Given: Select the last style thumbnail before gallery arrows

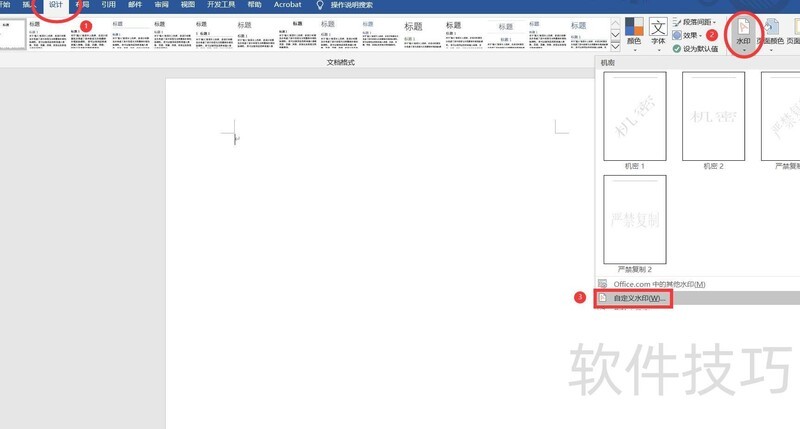Looking at the screenshot, I should 587,34.
